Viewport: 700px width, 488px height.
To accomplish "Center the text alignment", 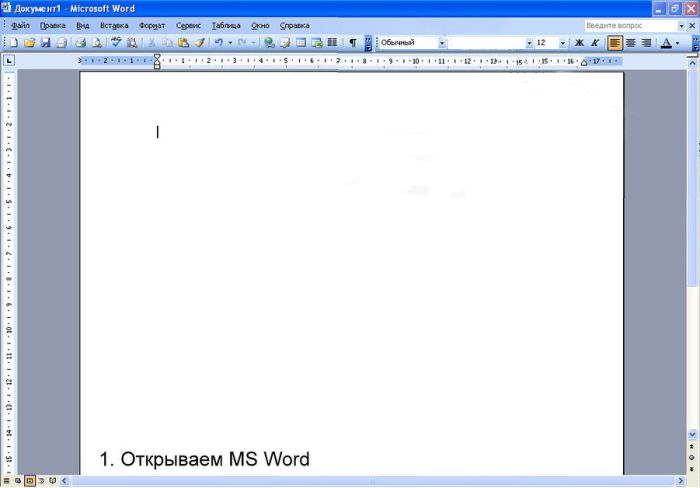I will [x=631, y=43].
